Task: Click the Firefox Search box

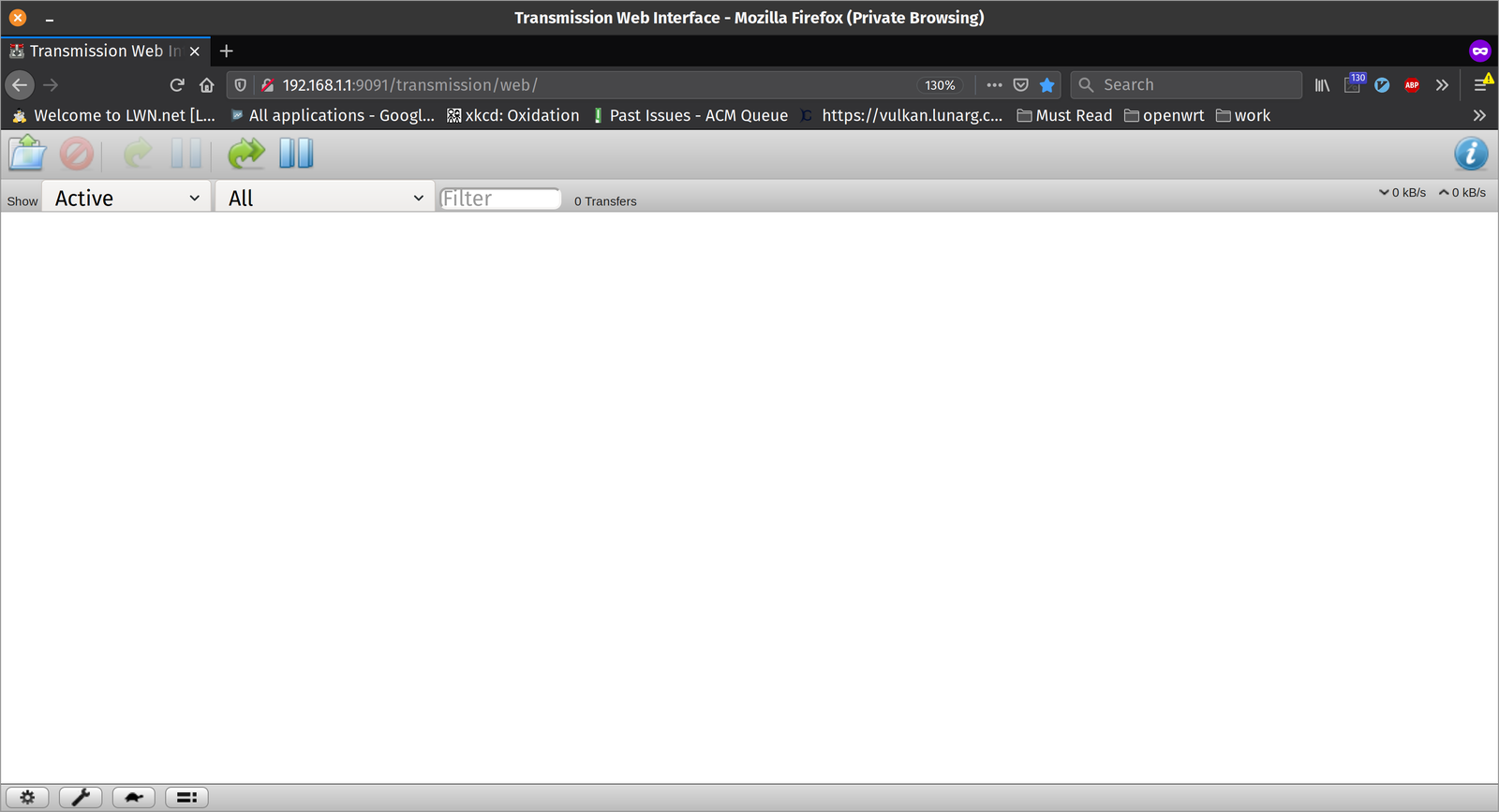Action: coord(1186,85)
